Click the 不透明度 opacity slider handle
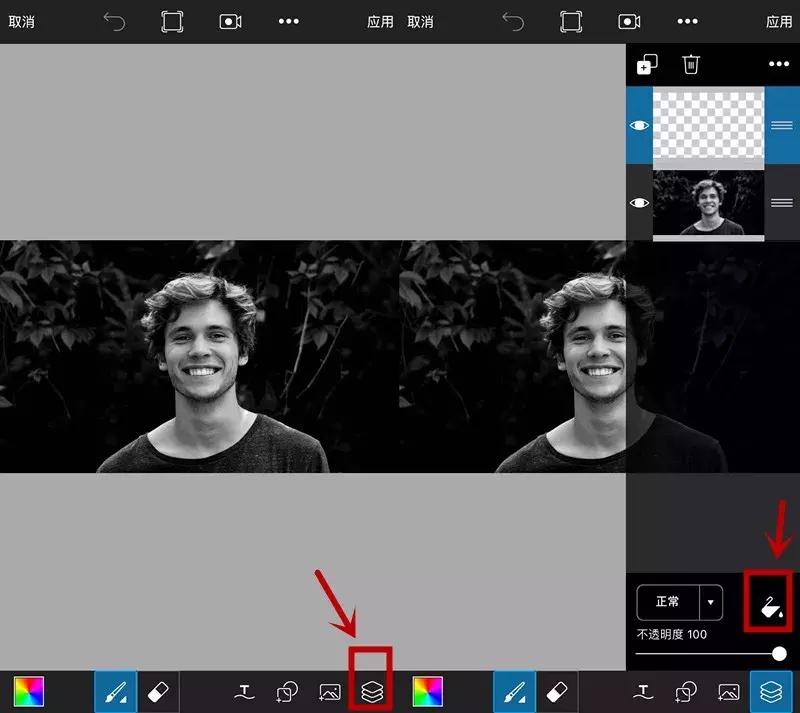This screenshot has width=800, height=713. [778, 653]
